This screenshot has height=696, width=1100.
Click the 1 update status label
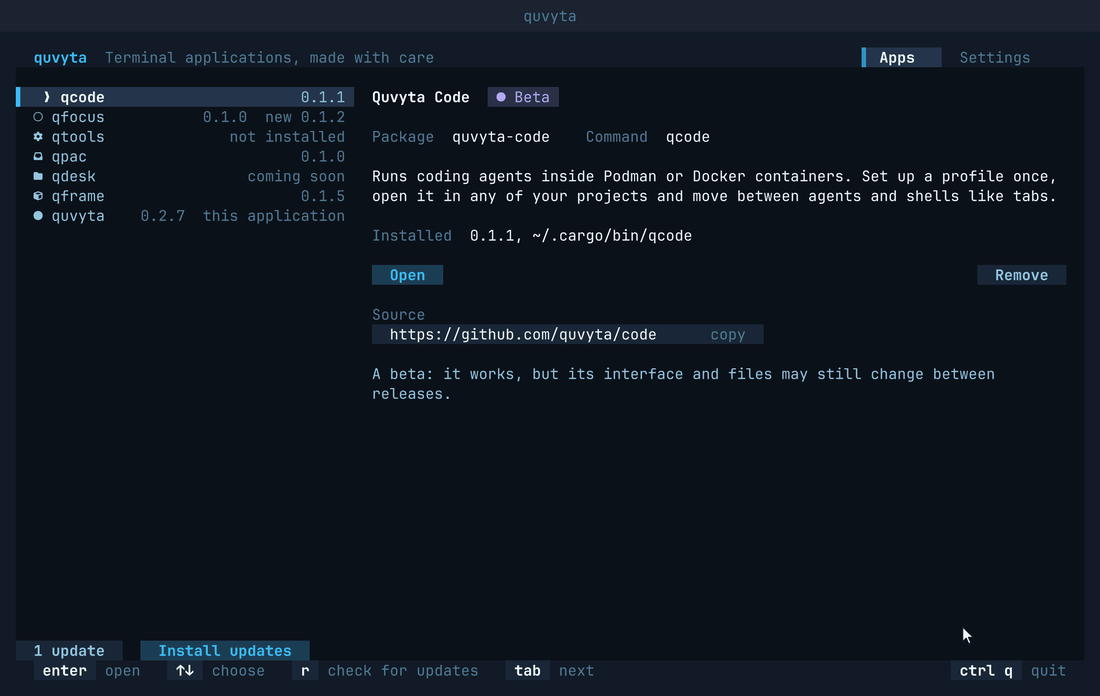point(69,650)
